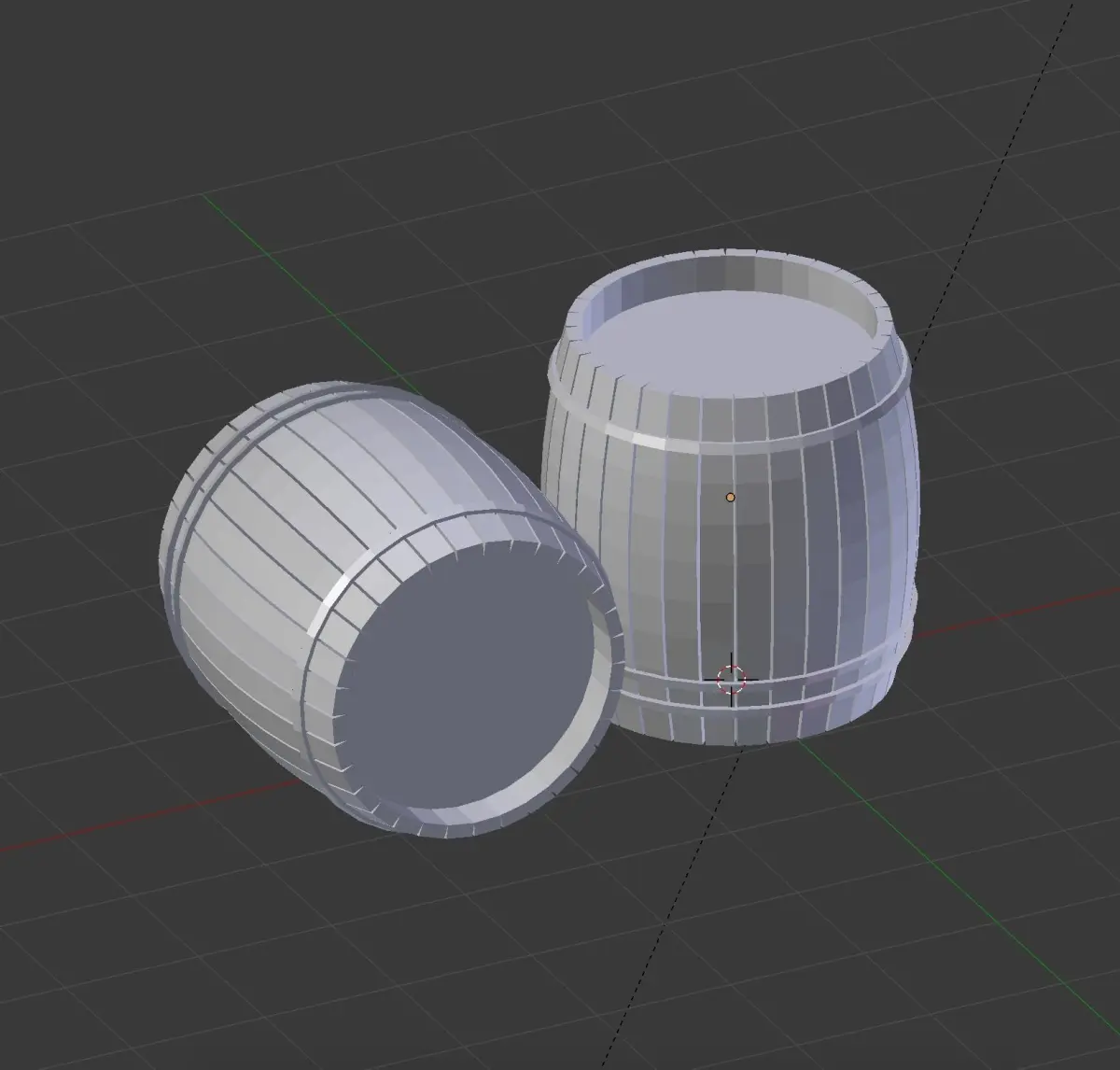Click the orange origin dot on the upright barrel

[x=730, y=498]
